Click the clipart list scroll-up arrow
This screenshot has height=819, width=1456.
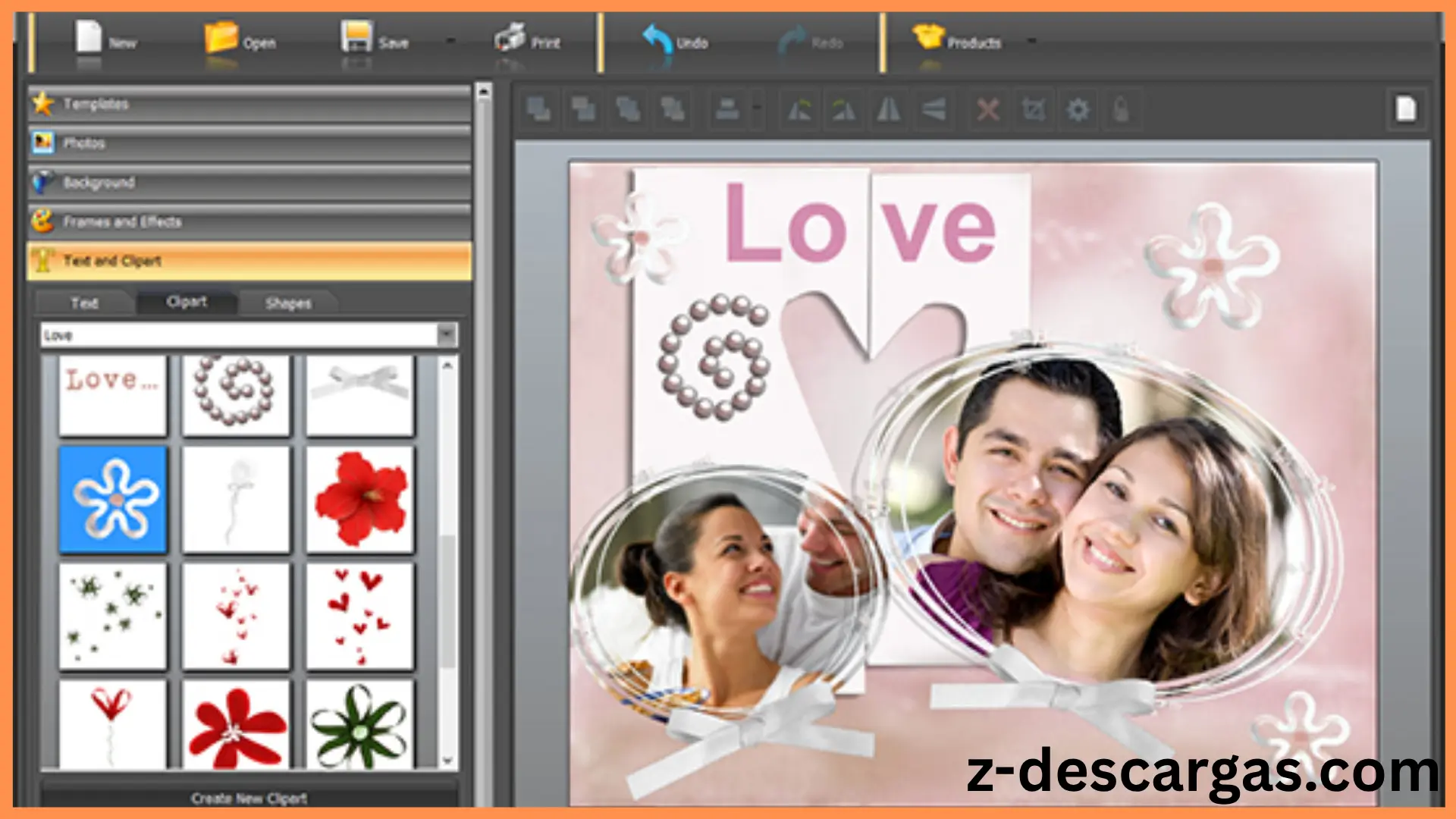[447, 366]
